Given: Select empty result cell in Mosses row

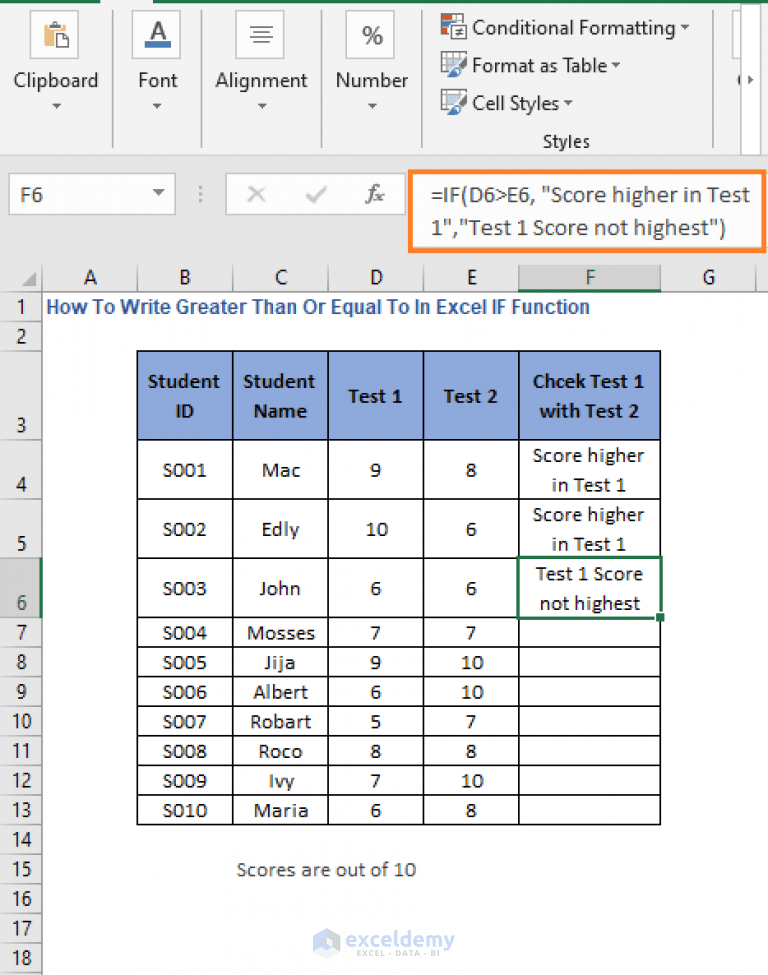Looking at the screenshot, I should pyautogui.click(x=590, y=632).
